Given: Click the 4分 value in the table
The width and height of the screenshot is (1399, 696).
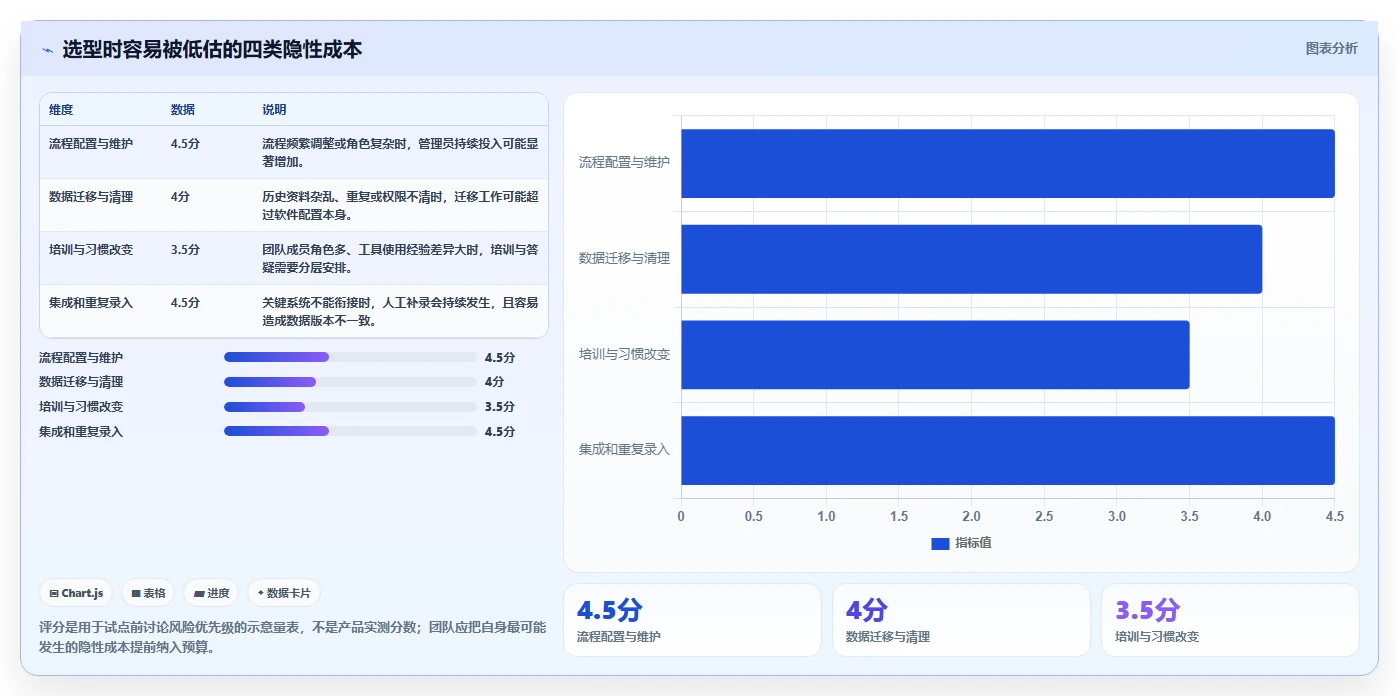Looking at the screenshot, I should (x=180, y=197).
